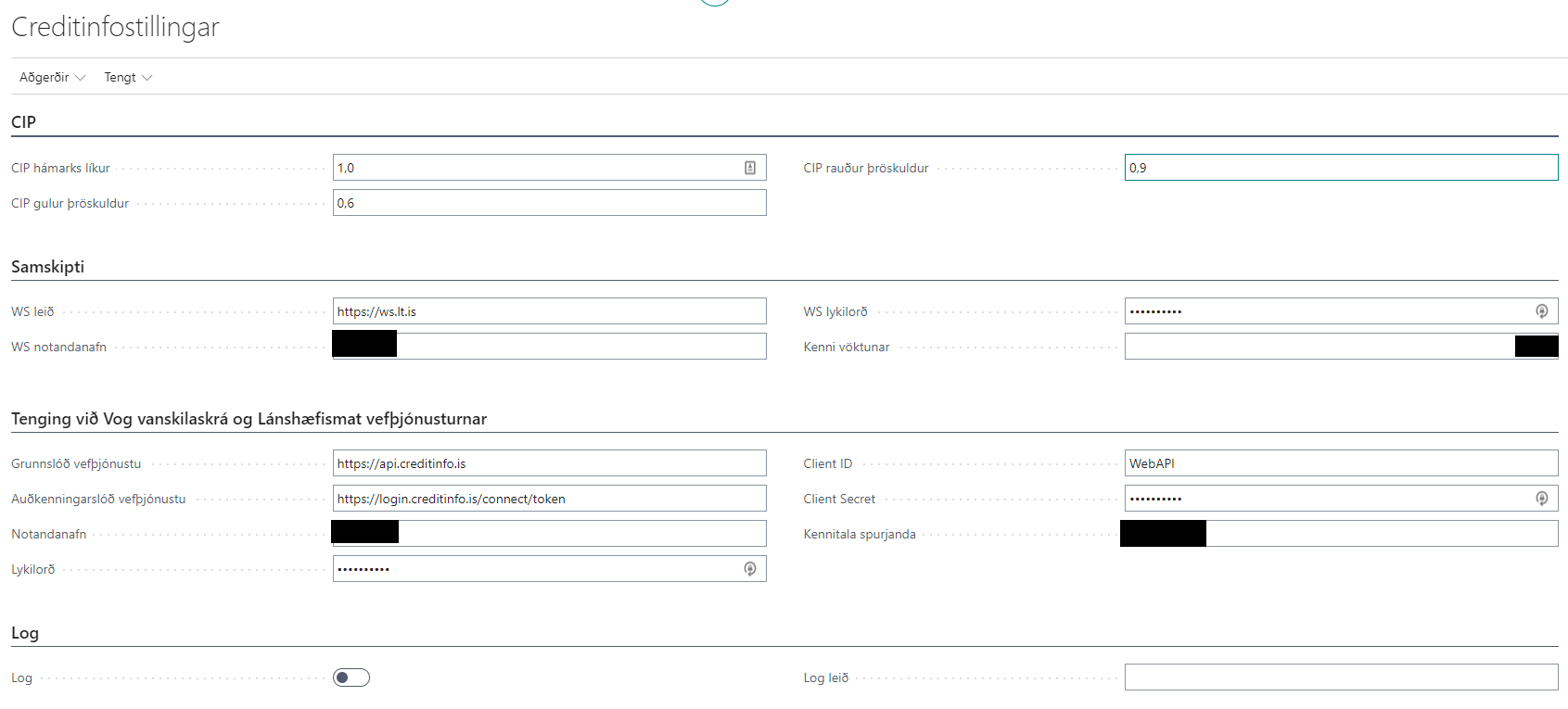Screen dimensions: 1568x709
Task: Select the Kenni vöktunar field
Action: tap(1317, 347)
